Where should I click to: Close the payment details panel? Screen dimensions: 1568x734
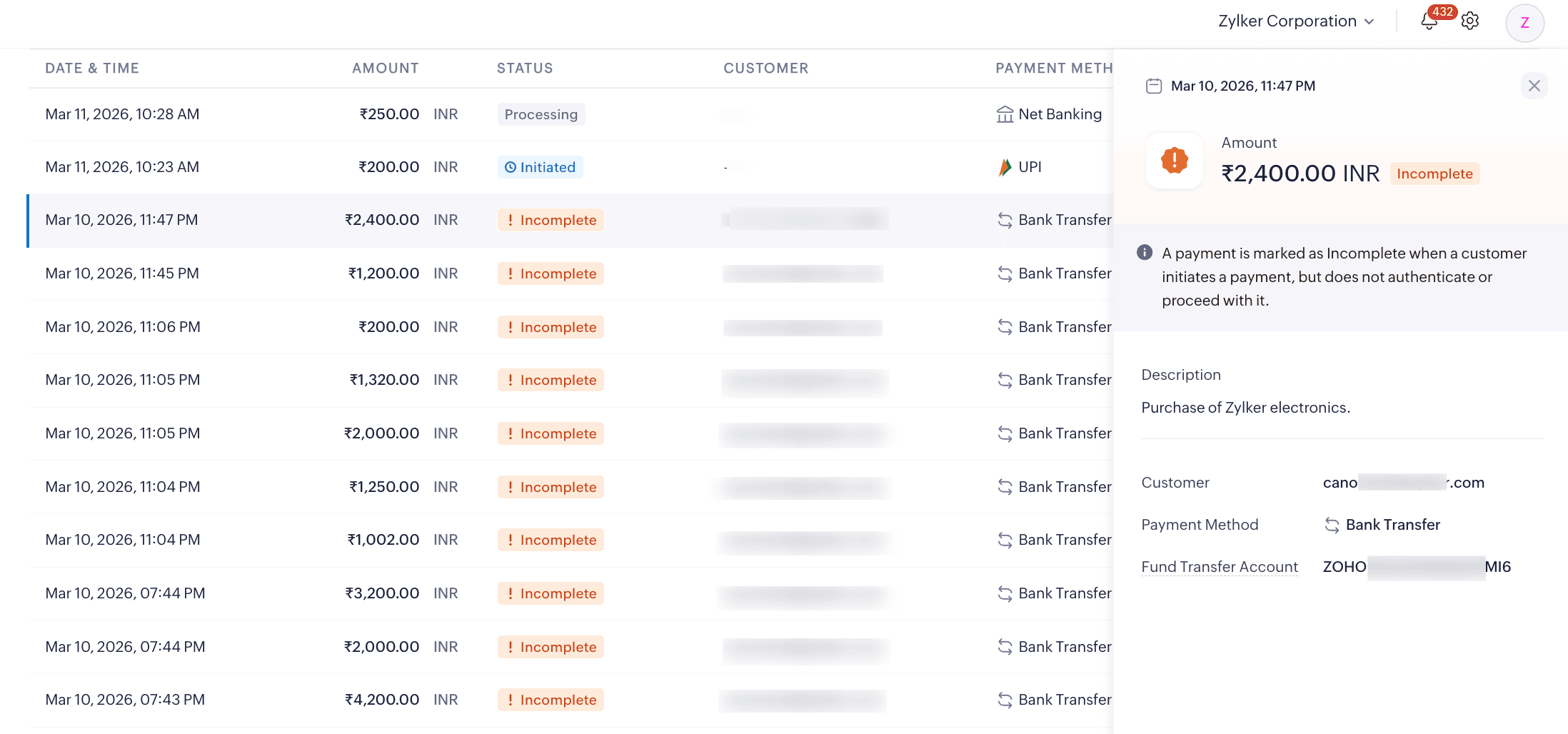(1534, 86)
